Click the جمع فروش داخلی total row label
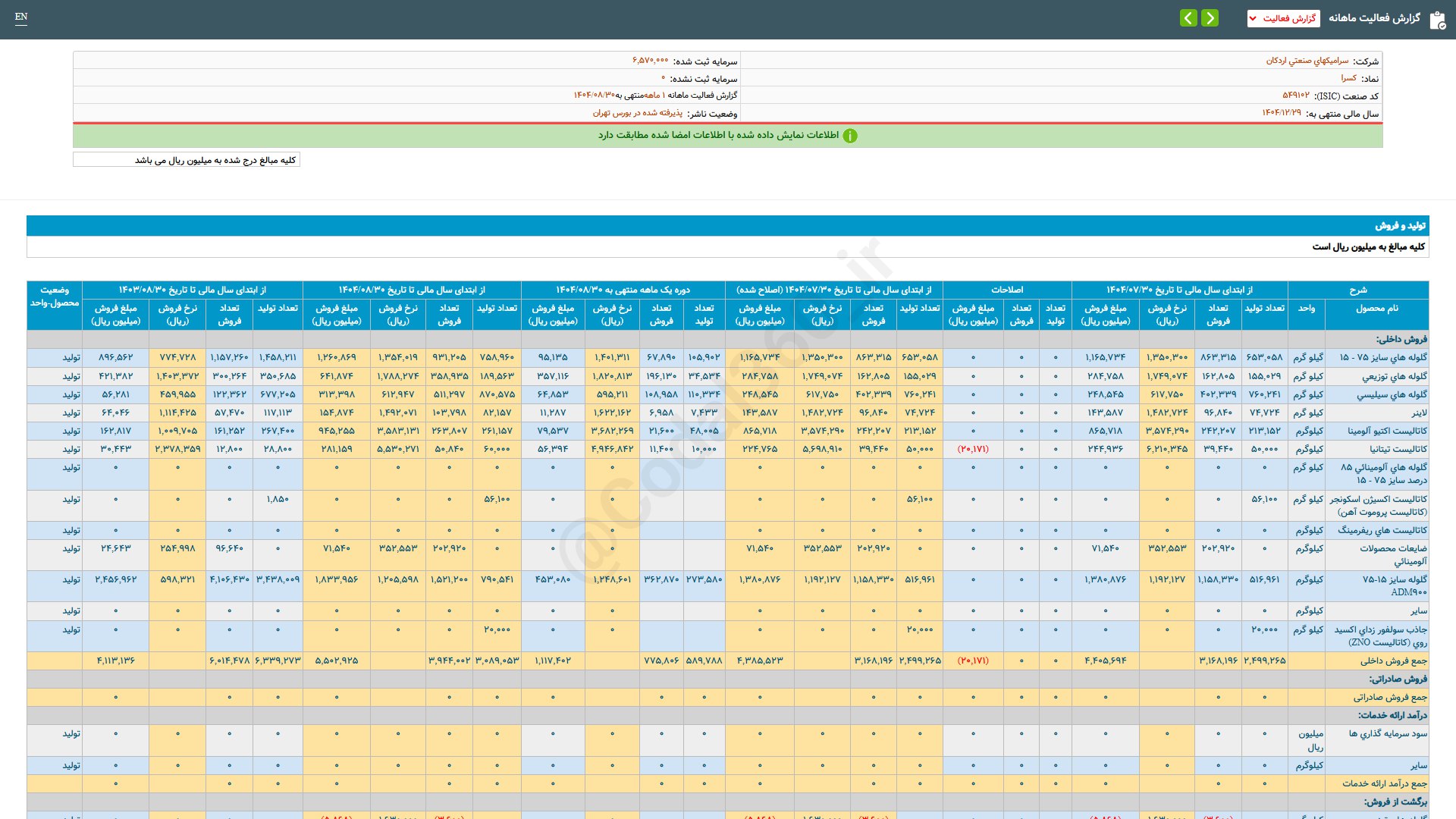This screenshot has height=819, width=1456. point(1393,661)
